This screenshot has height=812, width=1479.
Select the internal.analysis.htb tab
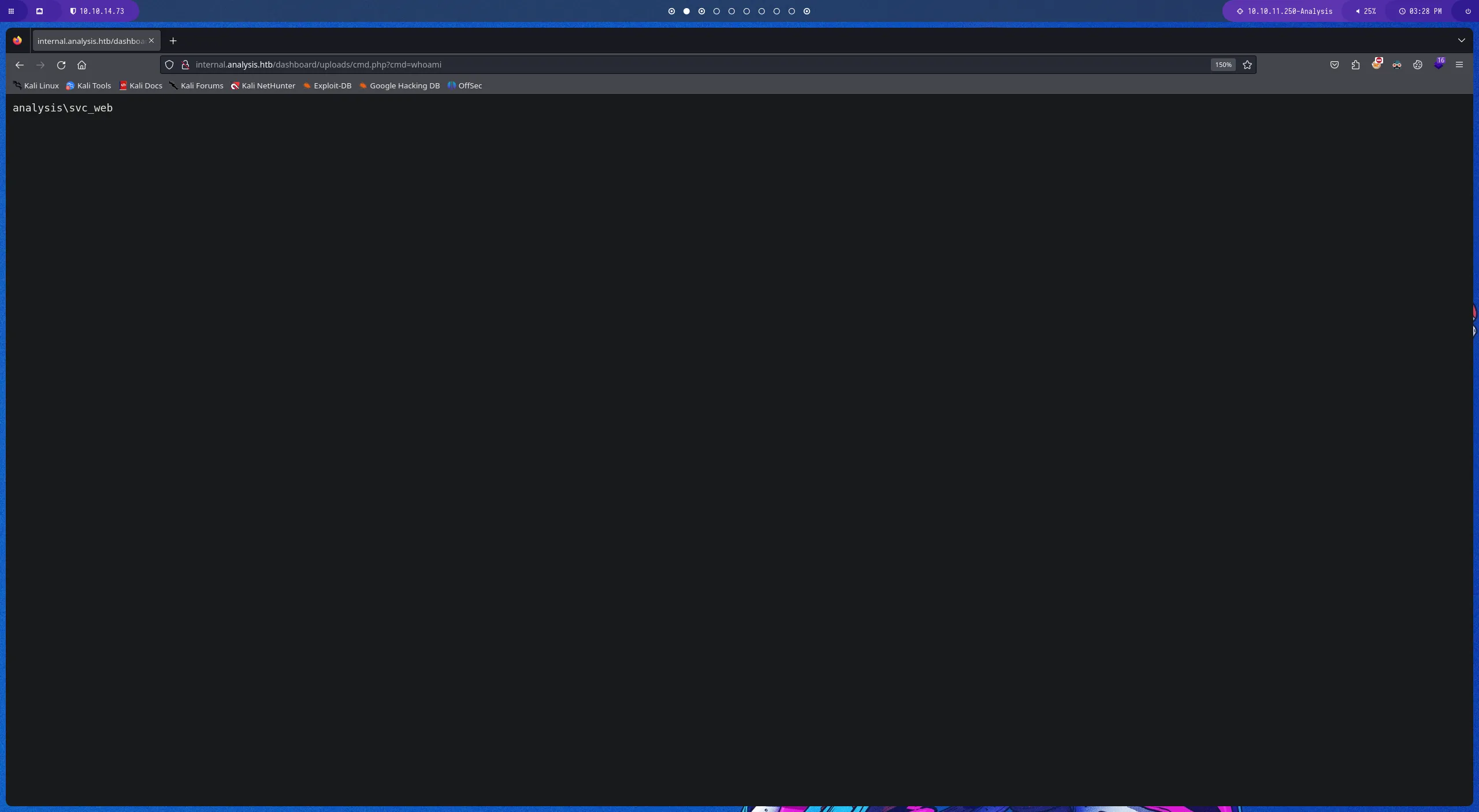coord(90,40)
